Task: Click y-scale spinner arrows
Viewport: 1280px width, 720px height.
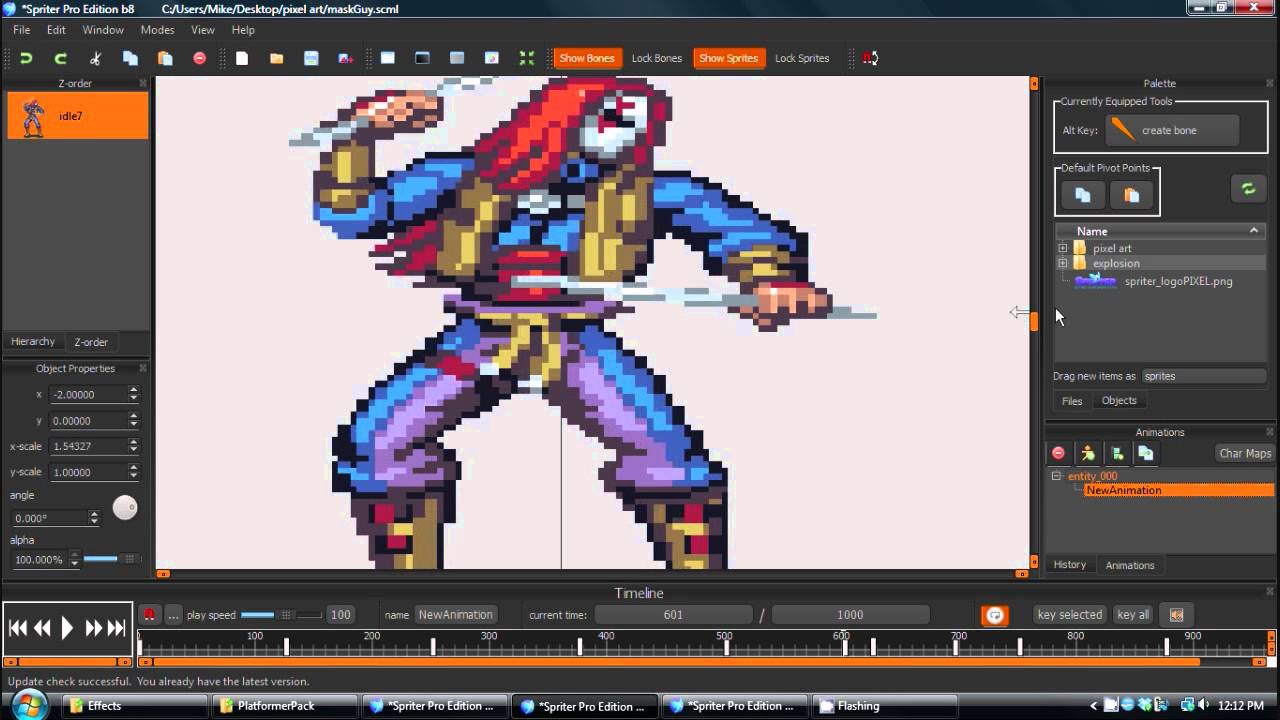Action: (x=133, y=472)
